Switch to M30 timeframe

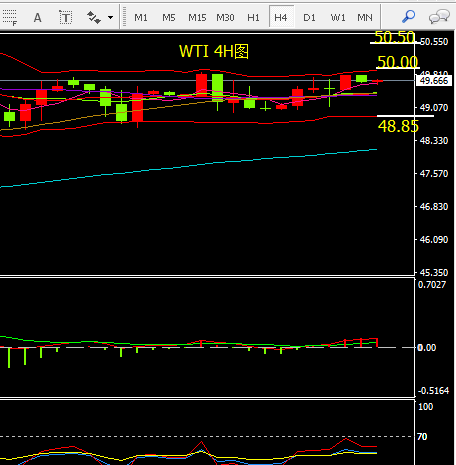point(225,17)
